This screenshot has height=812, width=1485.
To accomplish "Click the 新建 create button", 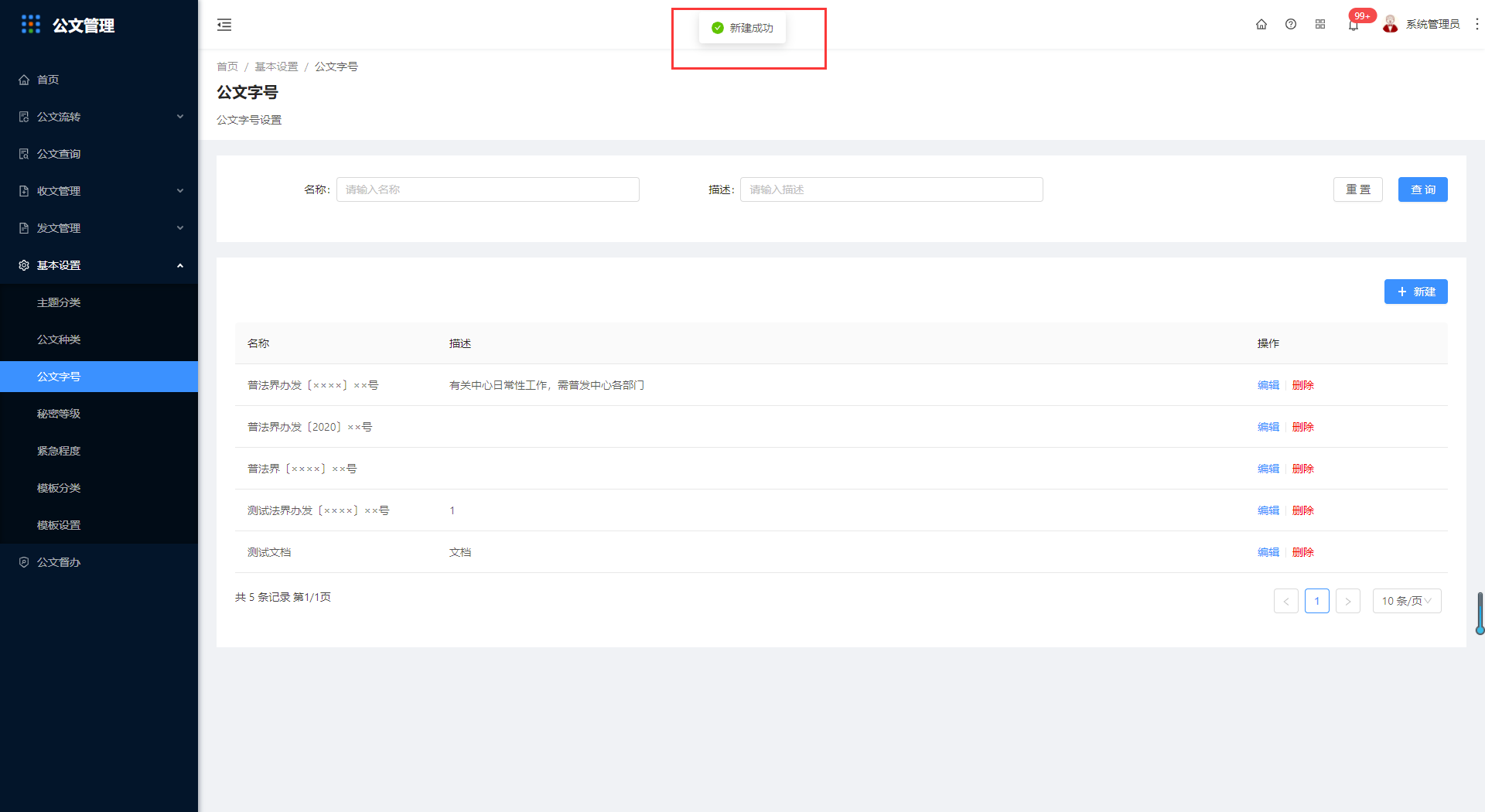I will (x=1416, y=292).
